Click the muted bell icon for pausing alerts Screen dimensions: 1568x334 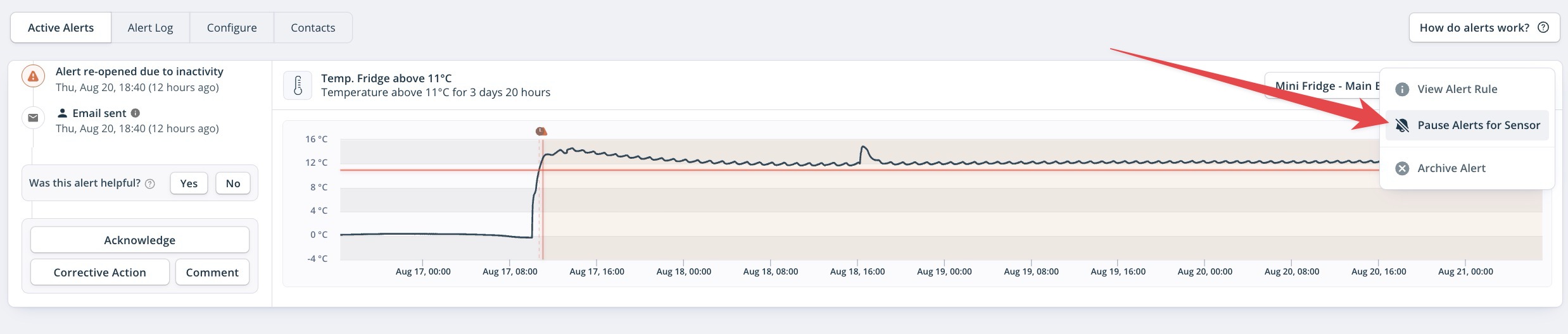pyautogui.click(x=1402, y=125)
